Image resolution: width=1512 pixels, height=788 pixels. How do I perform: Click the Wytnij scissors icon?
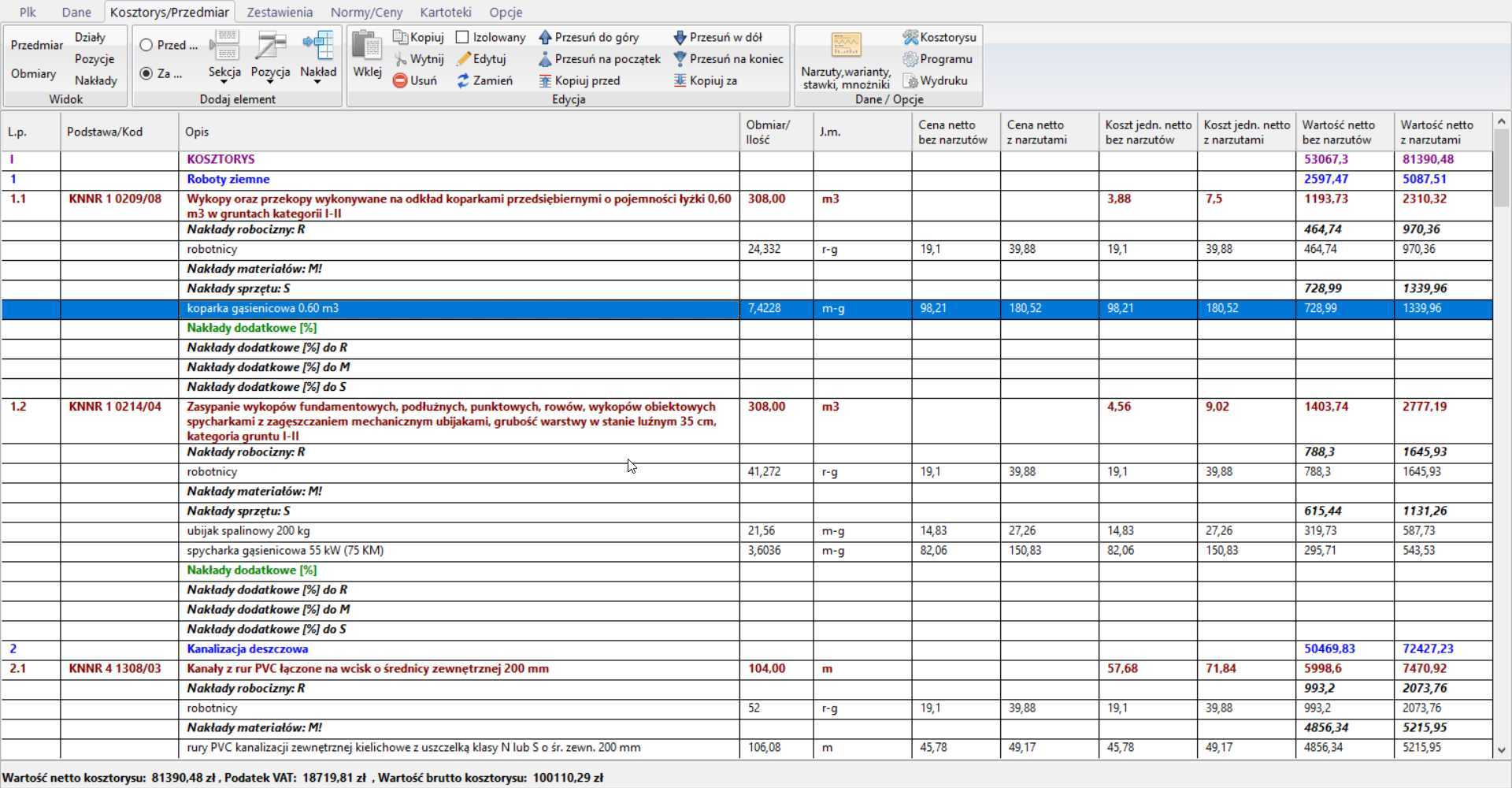point(400,59)
